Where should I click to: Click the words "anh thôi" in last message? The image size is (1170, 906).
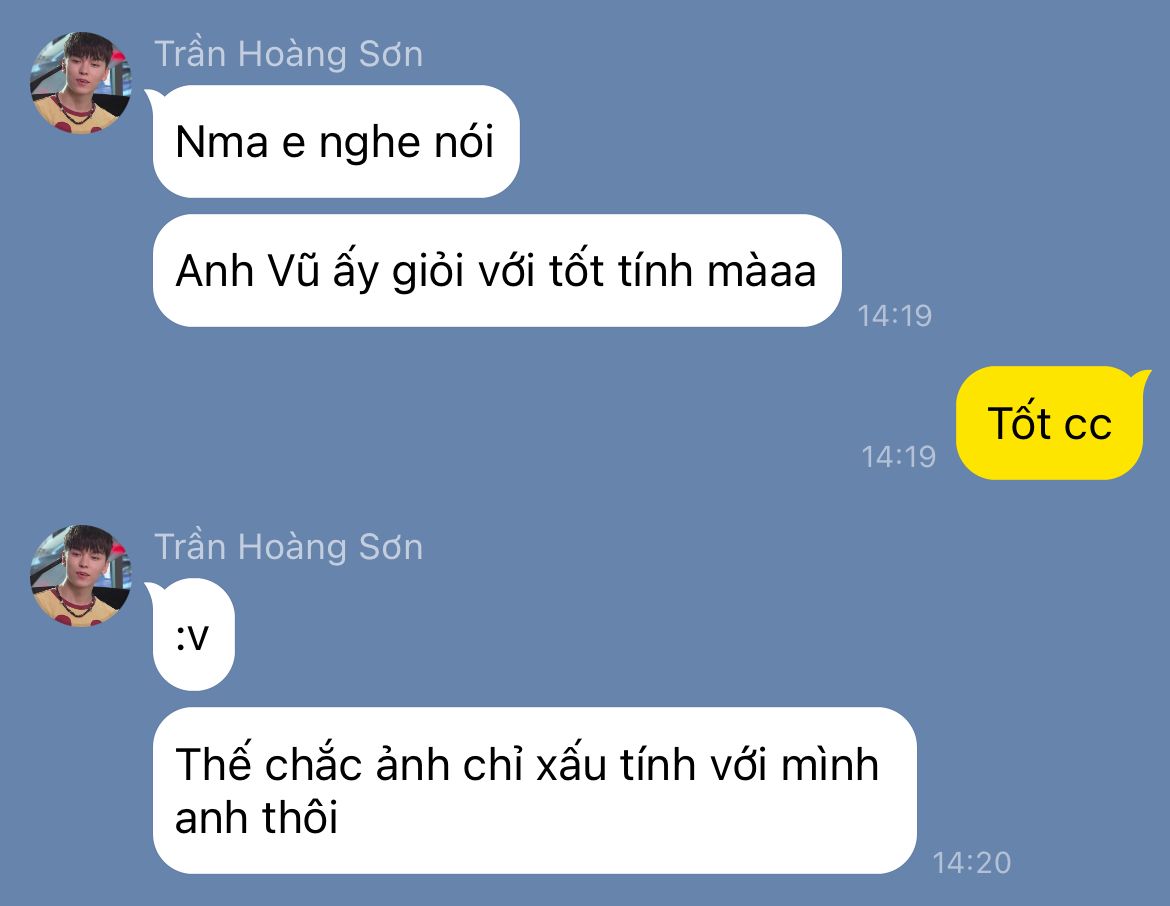(257, 817)
